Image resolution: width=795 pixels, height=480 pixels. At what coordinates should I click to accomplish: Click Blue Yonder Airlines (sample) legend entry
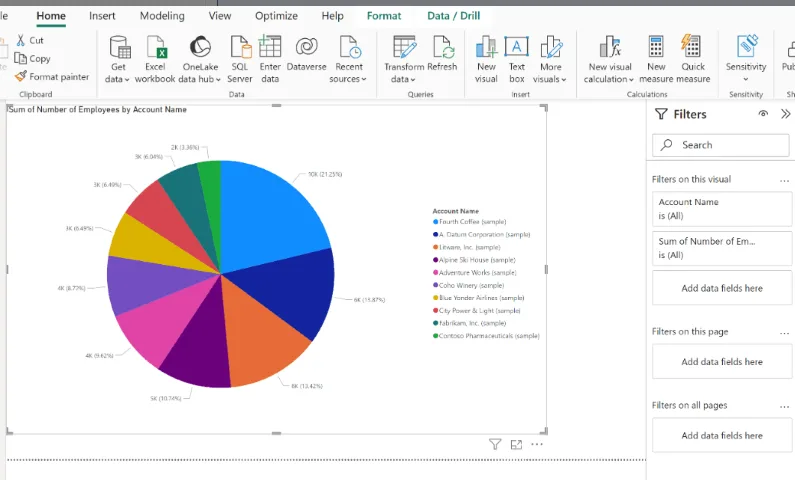point(479,298)
